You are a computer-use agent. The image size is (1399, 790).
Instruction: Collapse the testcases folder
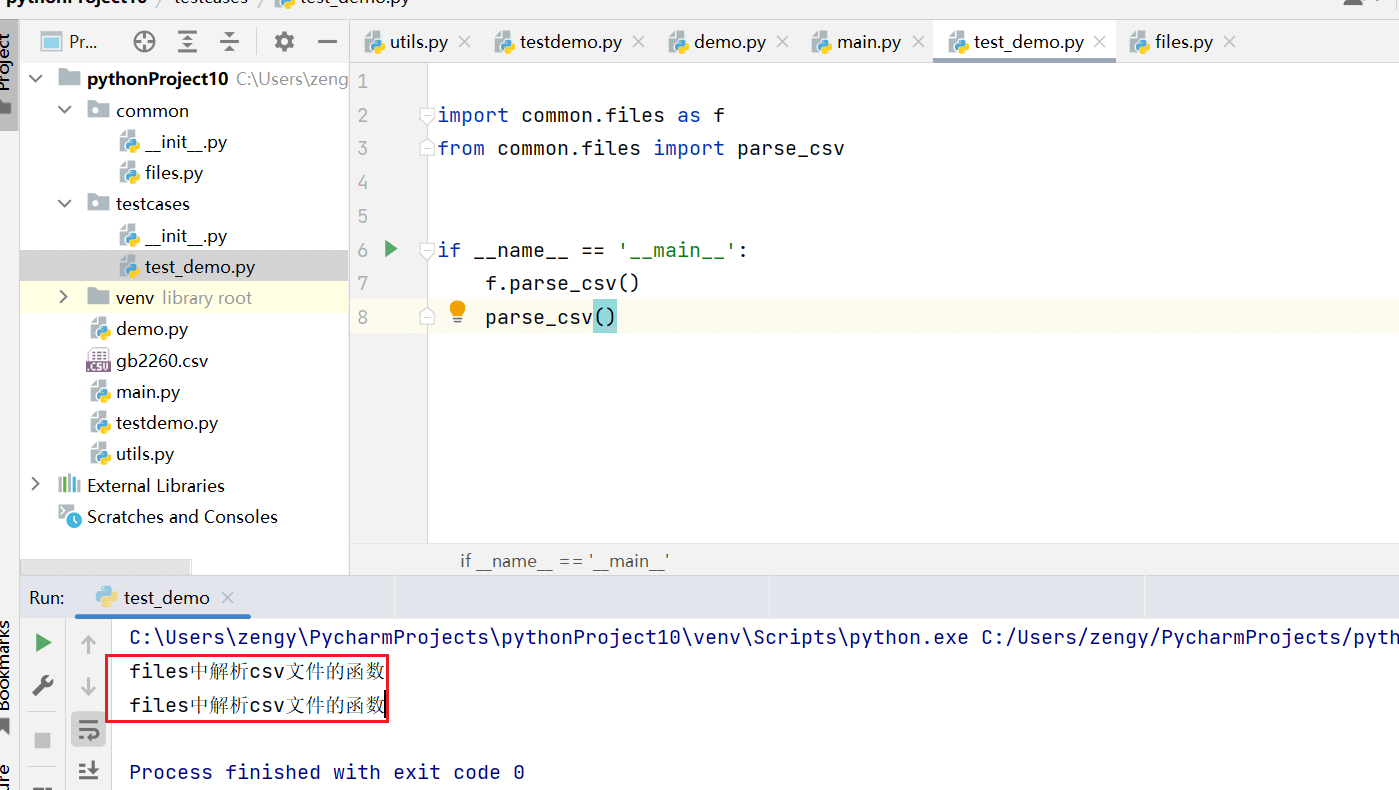65,203
